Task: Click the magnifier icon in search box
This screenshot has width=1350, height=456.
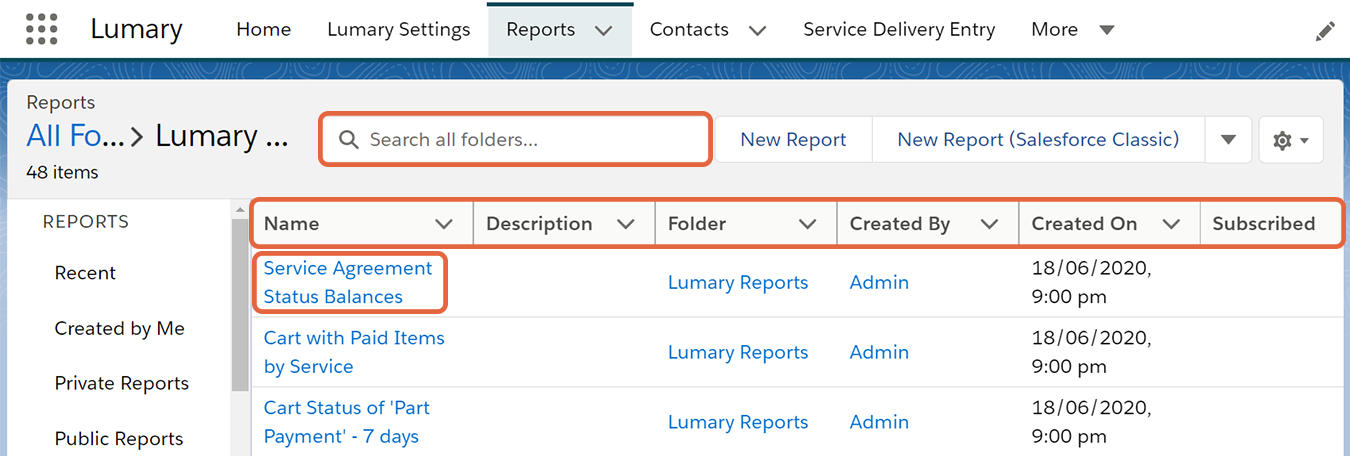Action: [349, 140]
